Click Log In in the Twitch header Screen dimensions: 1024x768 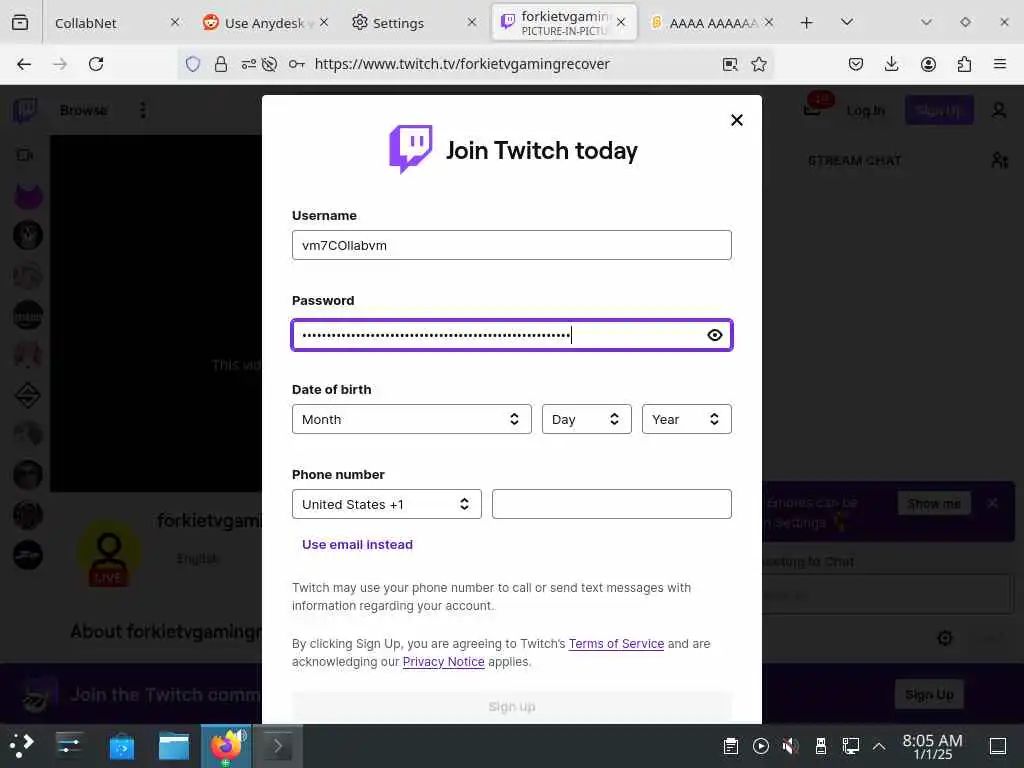tap(865, 110)
